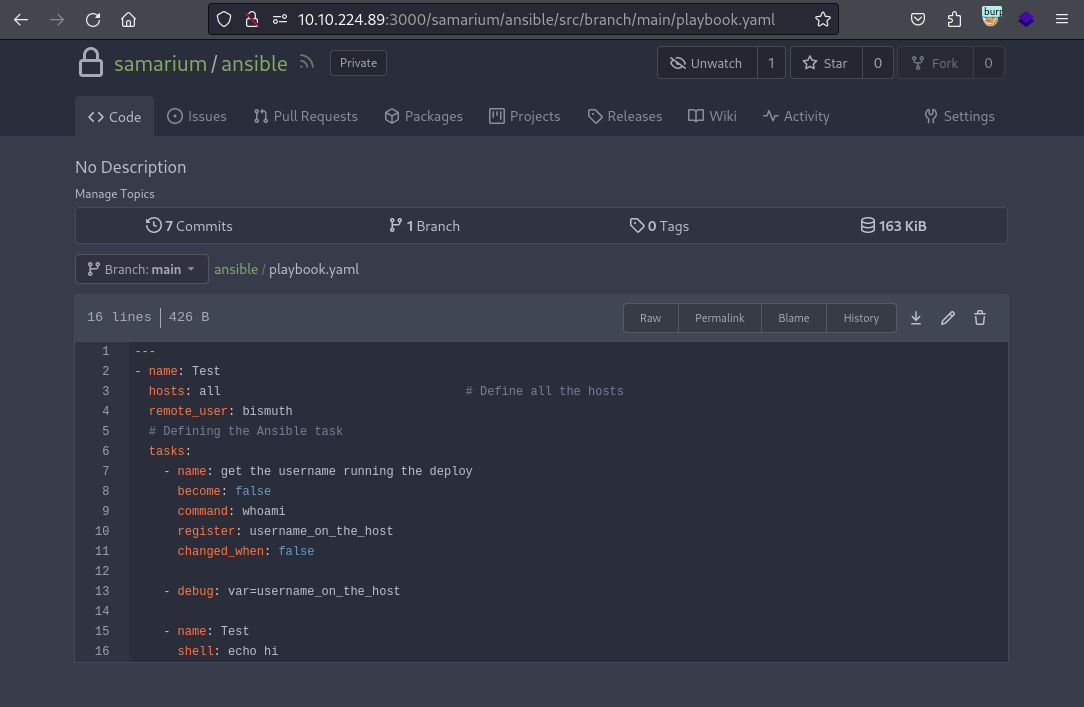1084x707 pixels.
Task: Open the stargazers count 0
Action: coord(877,63)
